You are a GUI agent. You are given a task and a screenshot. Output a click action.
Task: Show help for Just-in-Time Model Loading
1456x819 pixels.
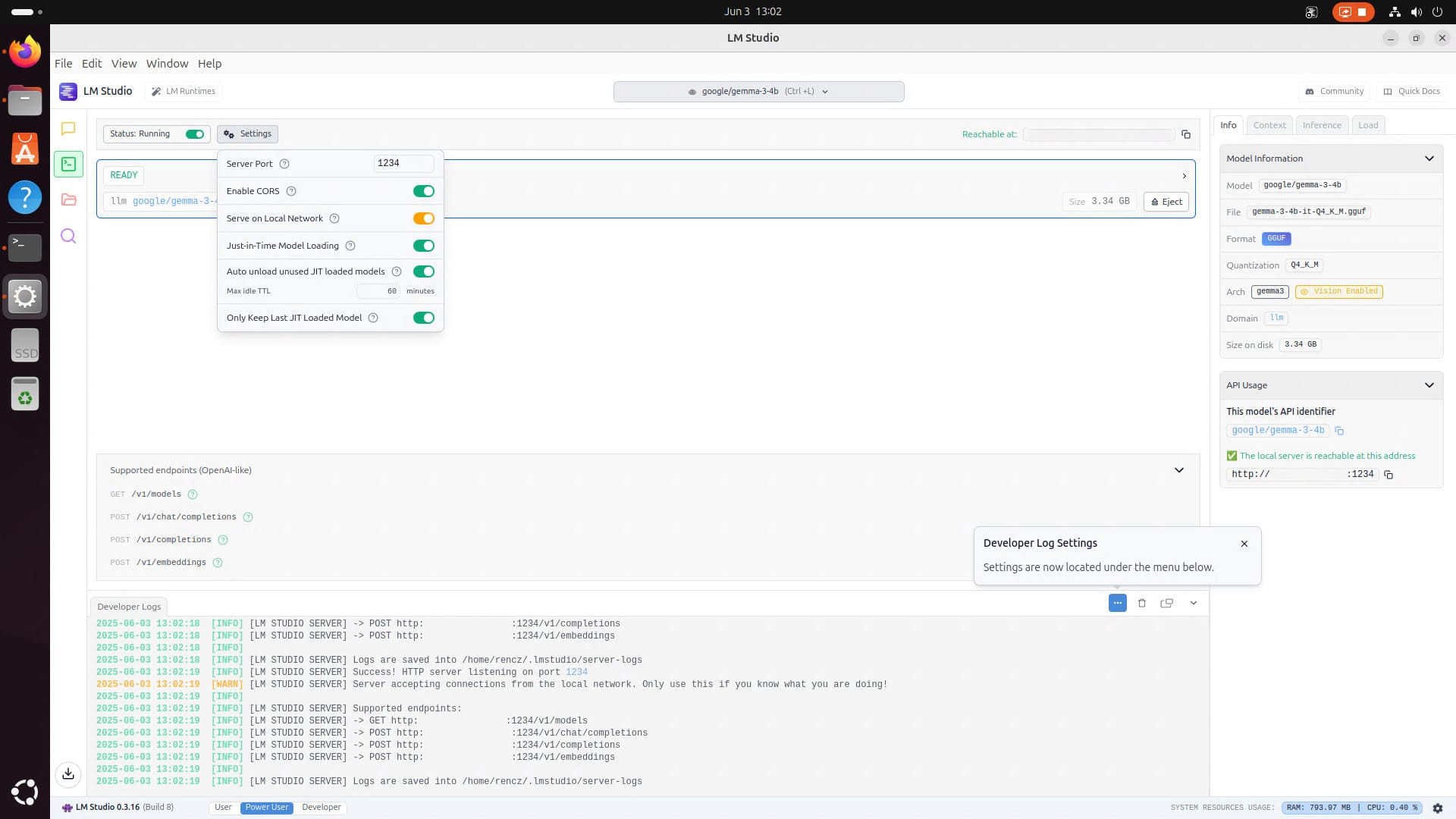pyautogui.click(x=350, y=246)
